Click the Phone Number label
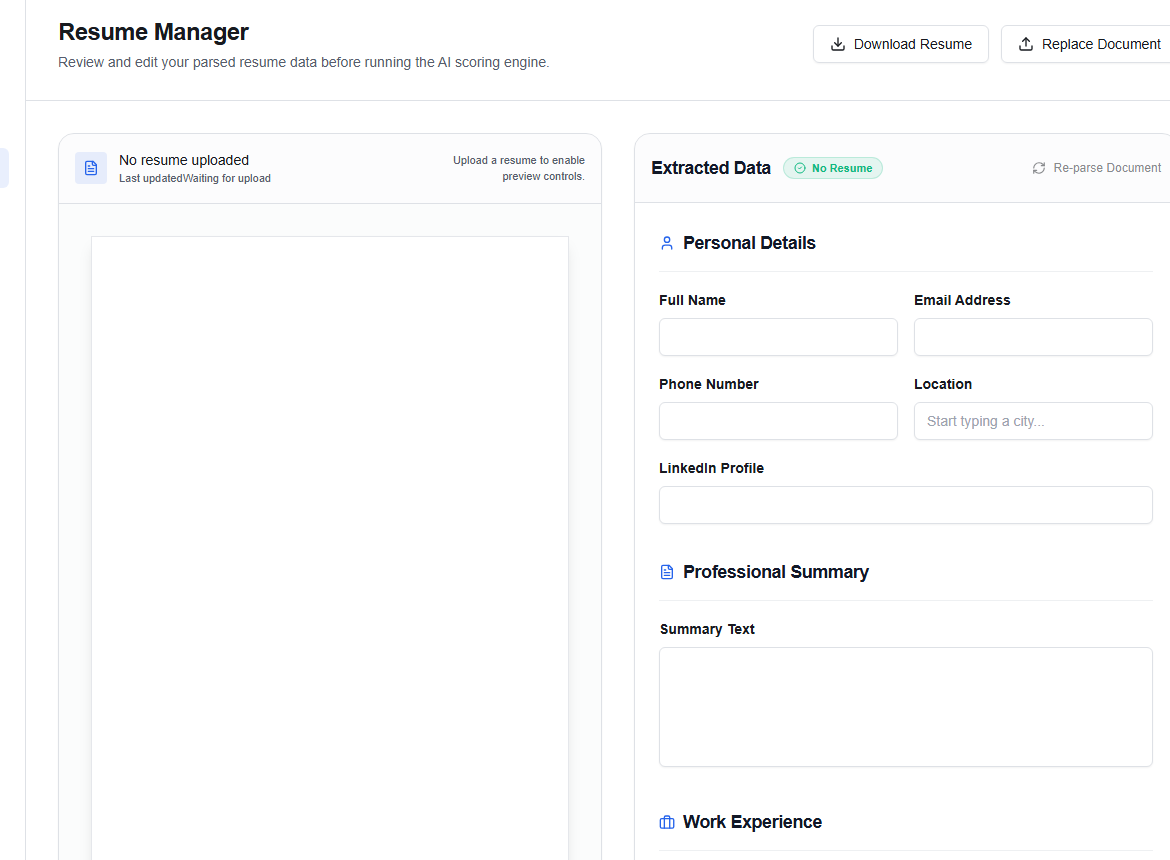Image resolution: width=1170 pixels, height=860 pixels. [709, 384]
